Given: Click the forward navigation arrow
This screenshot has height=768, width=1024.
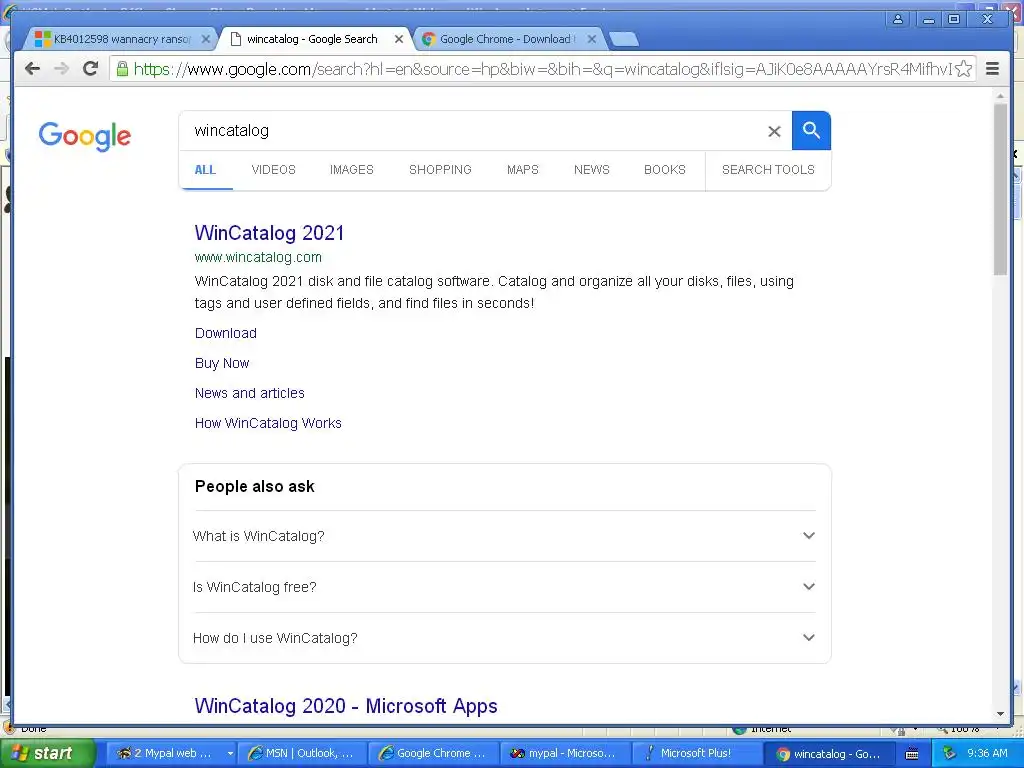Looking at the screenshot, I should 61,69.
